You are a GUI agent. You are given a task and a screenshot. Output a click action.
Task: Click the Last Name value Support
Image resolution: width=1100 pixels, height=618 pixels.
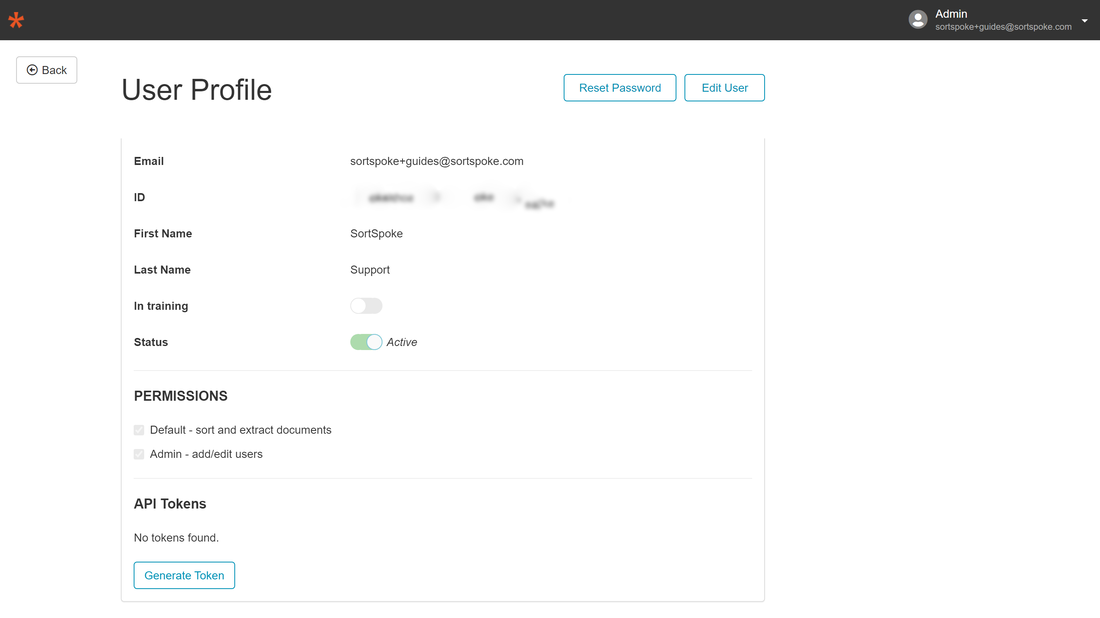(x=370, y=270)
